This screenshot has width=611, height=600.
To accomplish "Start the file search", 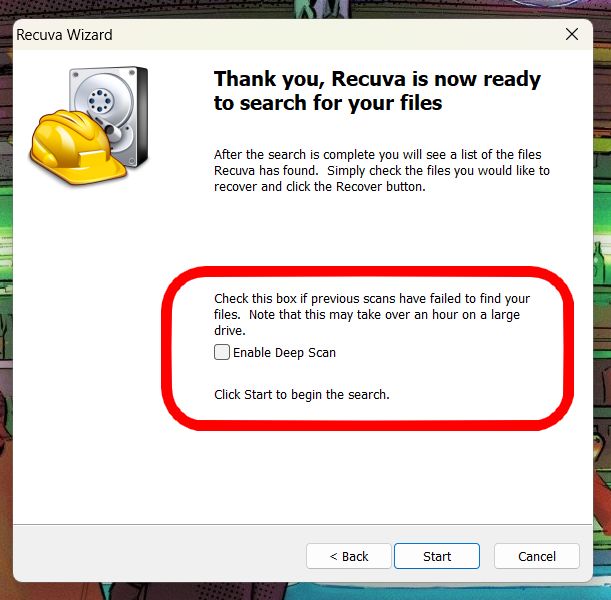I will pos(437,556).
